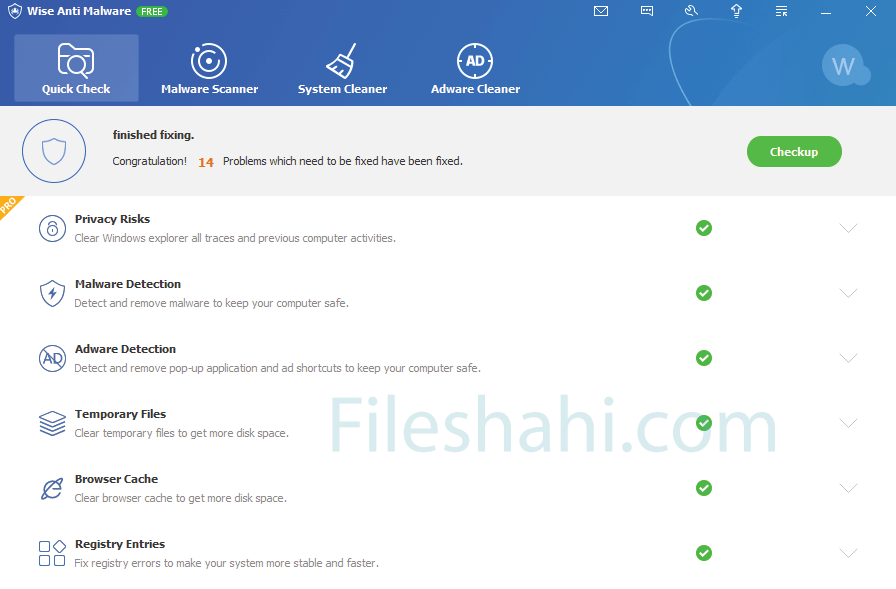Click the mail envelope icon in title bar
Viewport: 896px width, 589px height.
(601, 11)
